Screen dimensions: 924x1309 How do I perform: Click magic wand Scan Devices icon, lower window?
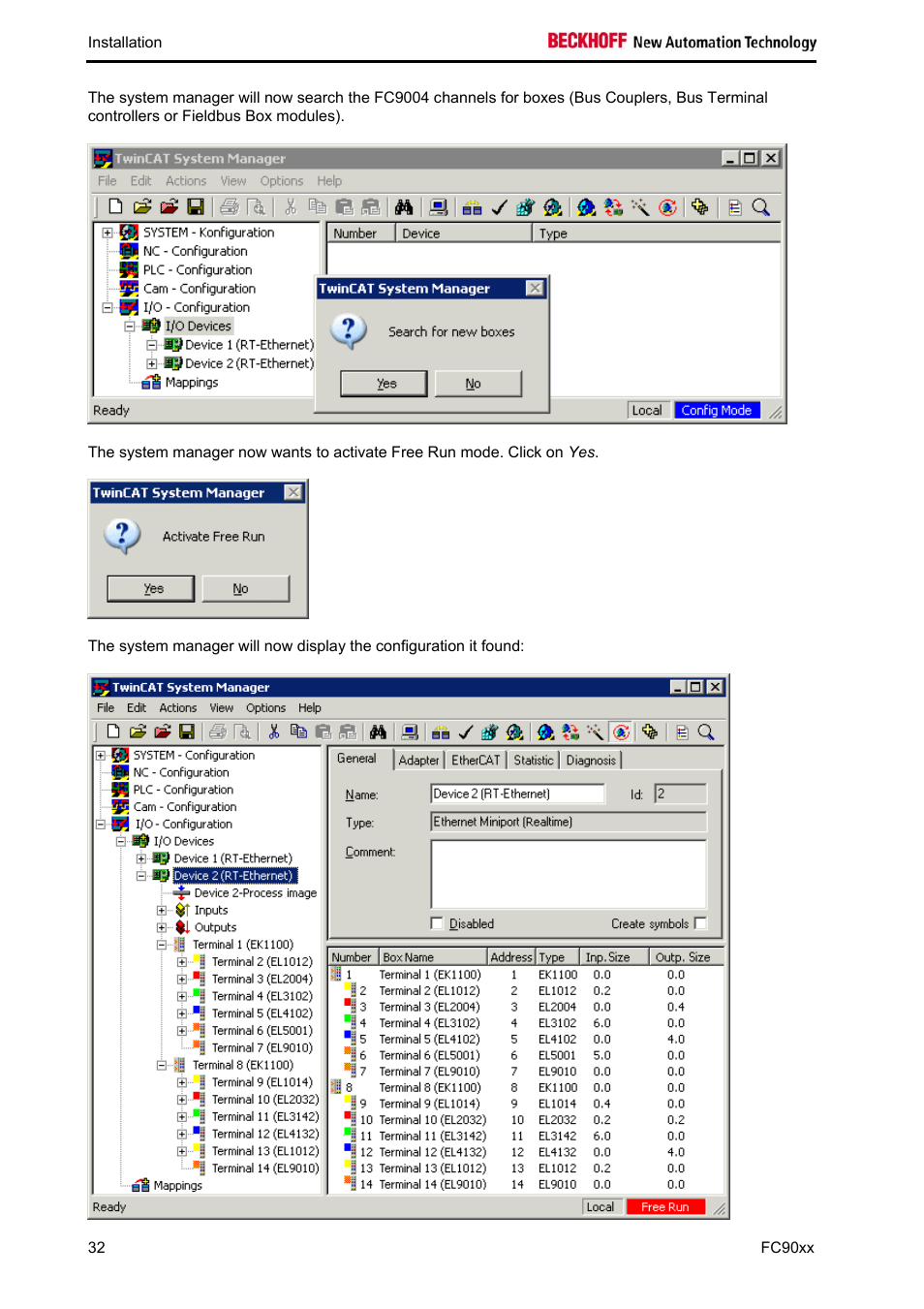pyautogui.click(x=595, y=732)
